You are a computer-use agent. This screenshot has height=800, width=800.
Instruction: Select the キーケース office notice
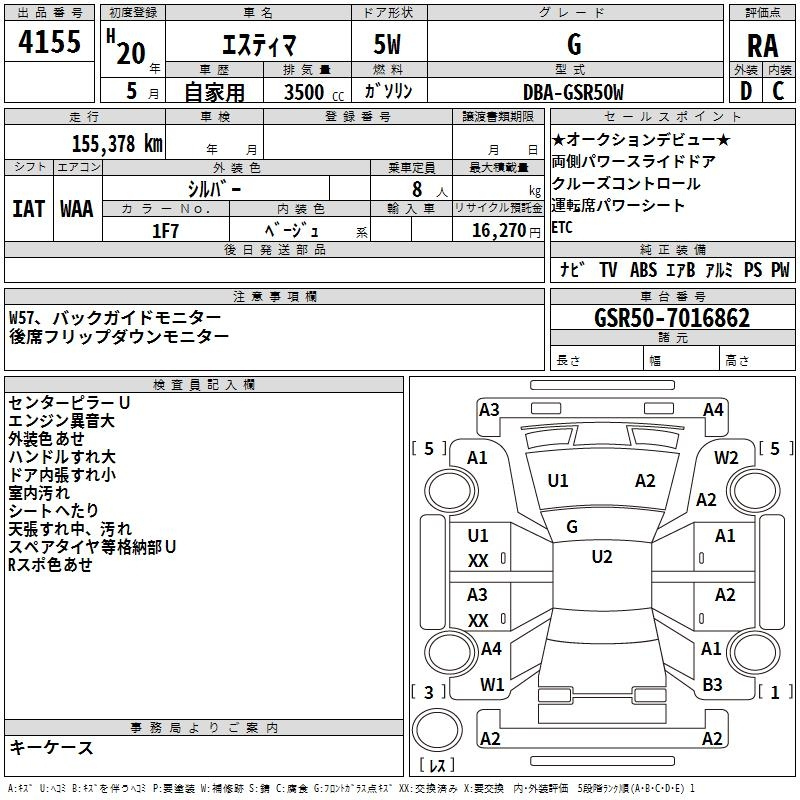click(51, 748)
